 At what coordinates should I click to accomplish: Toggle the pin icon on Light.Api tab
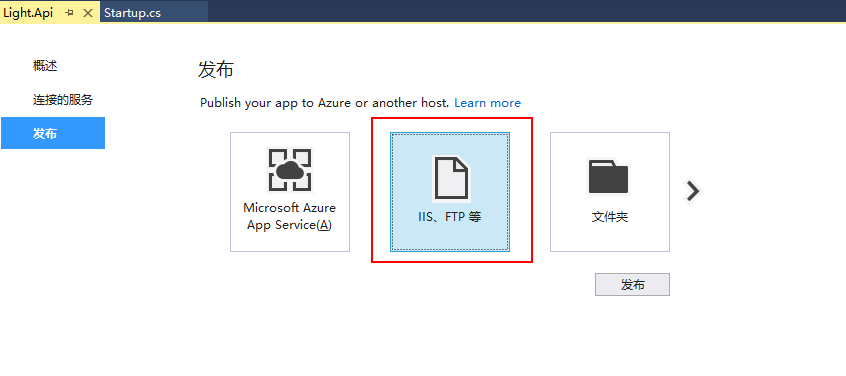coord(70,13)
